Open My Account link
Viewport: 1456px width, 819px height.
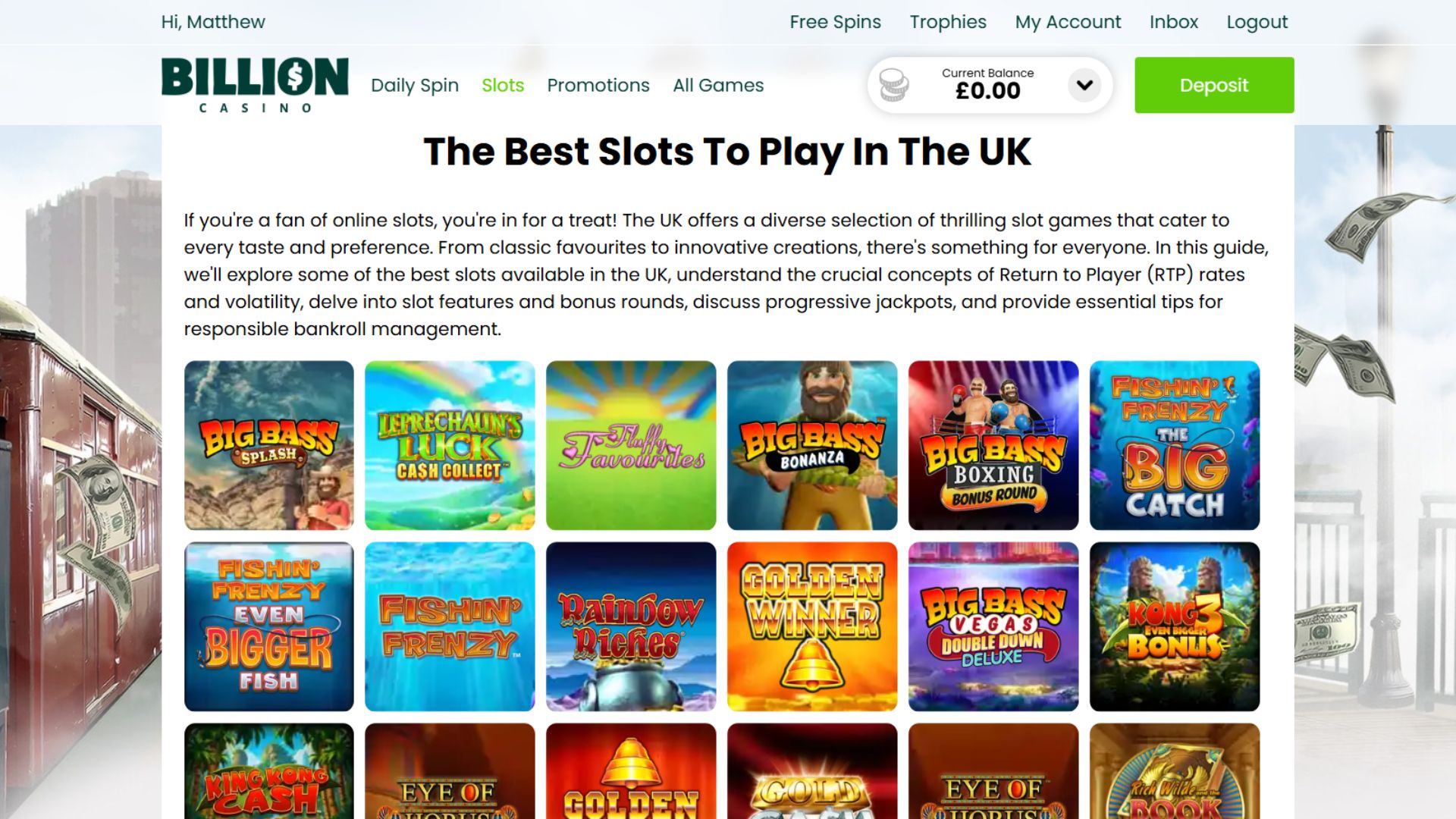[x=1068, y=22]
